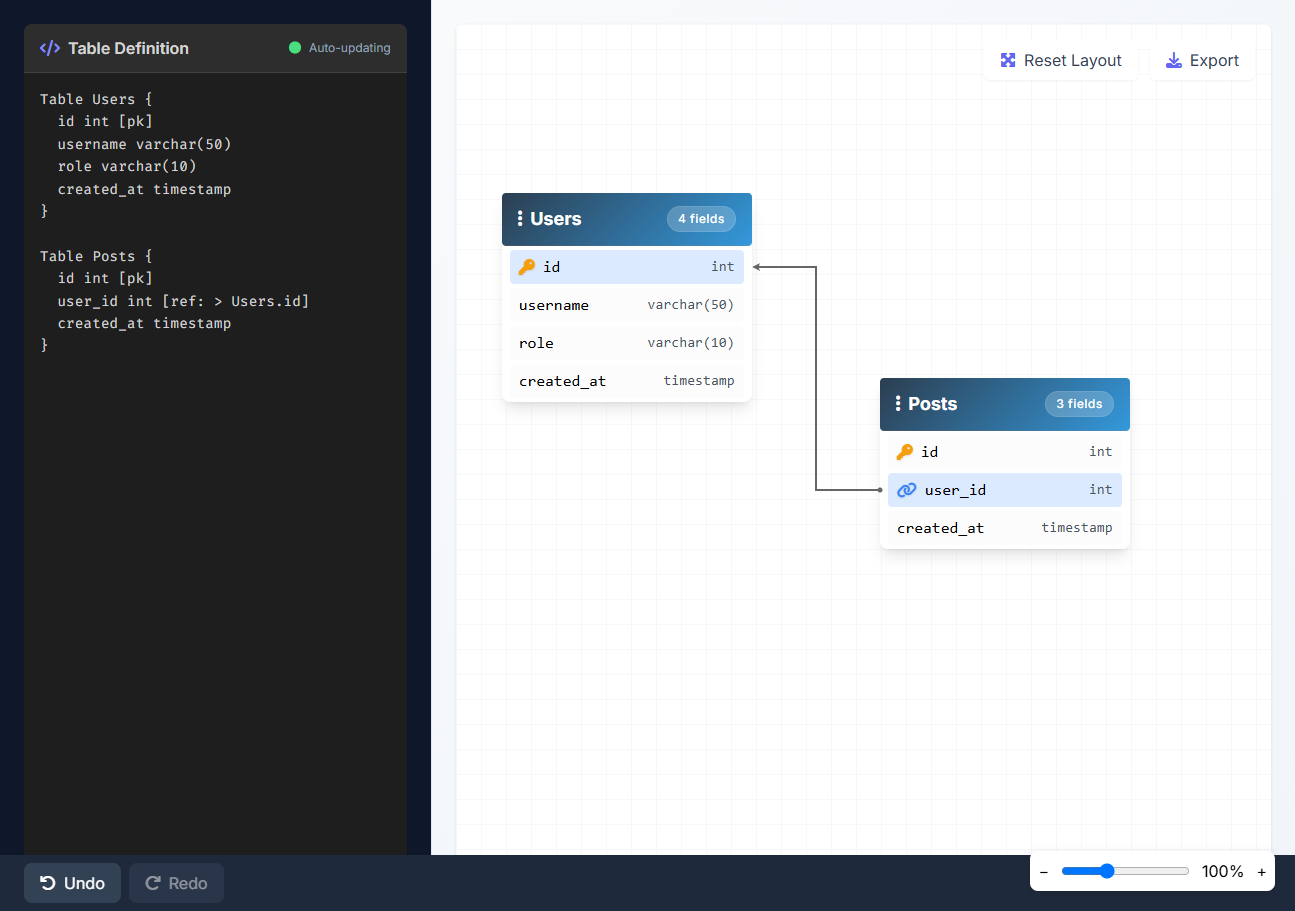
Task: Click the primary key icon in Posts id row
Action: coord(905,452)
